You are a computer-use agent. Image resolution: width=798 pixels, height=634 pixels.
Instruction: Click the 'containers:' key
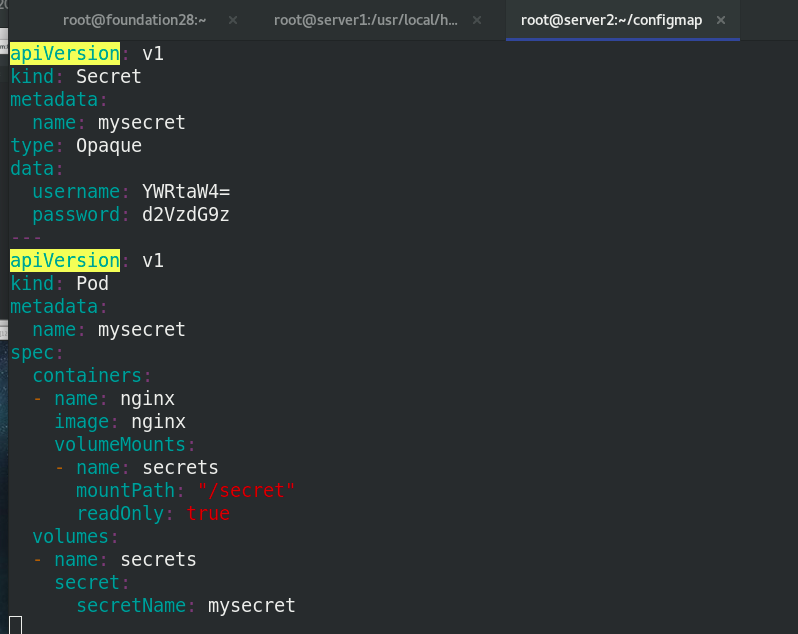pos(92,376)
